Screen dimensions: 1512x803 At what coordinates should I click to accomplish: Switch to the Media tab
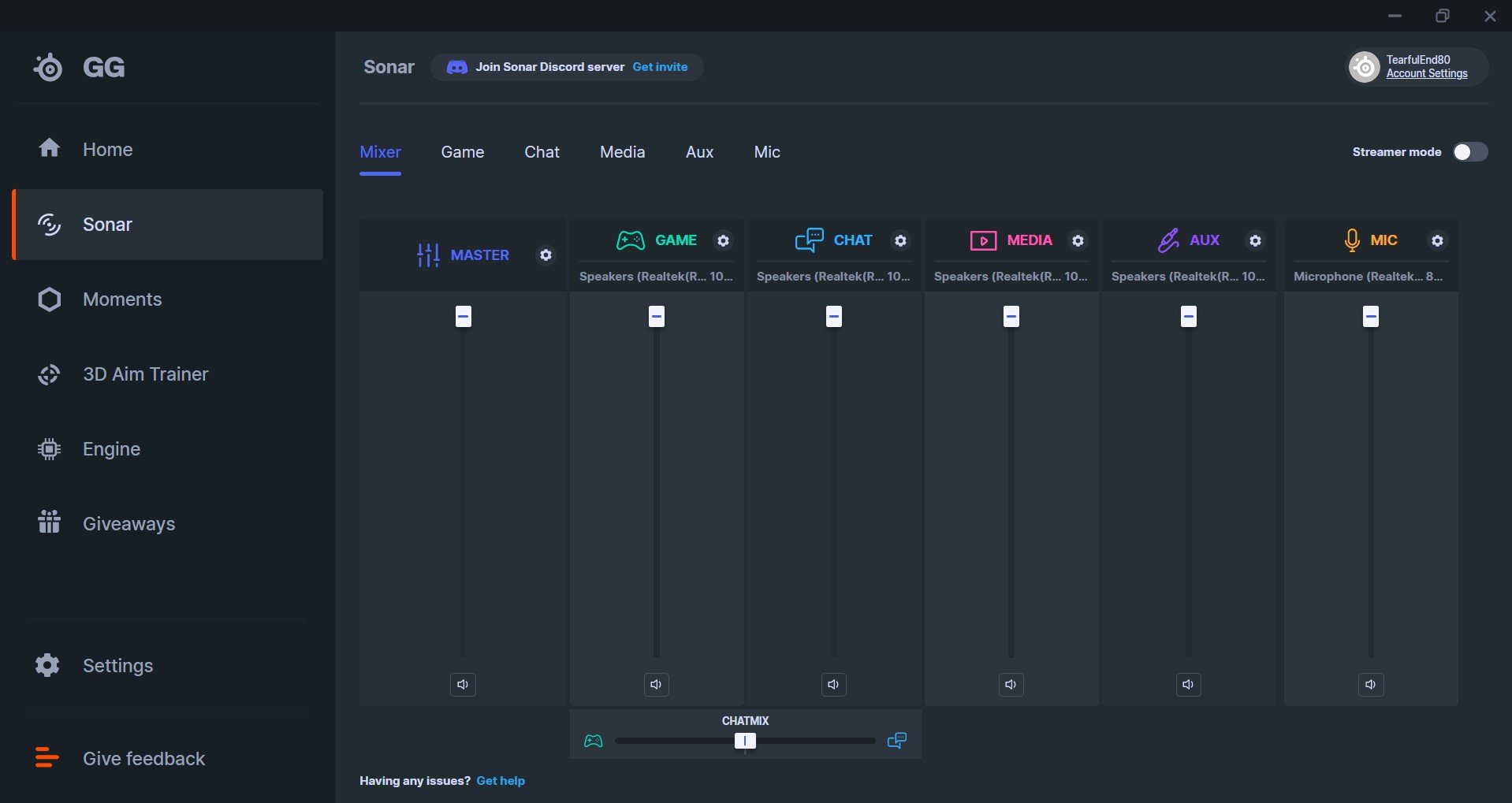623,152
